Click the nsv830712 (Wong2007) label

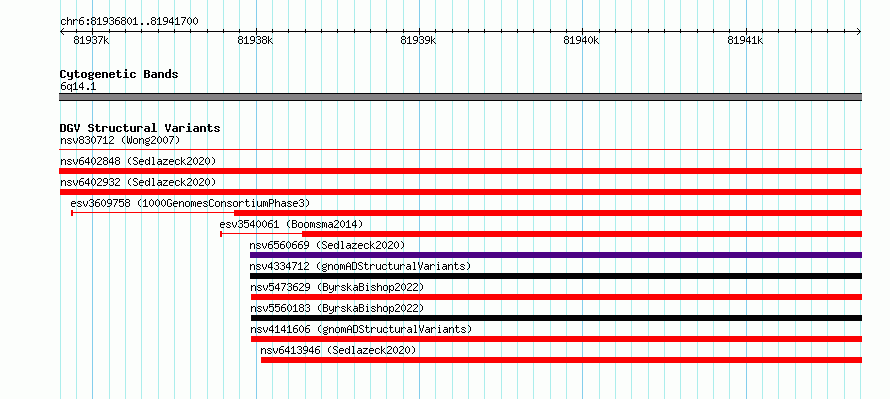pos(120,140)
